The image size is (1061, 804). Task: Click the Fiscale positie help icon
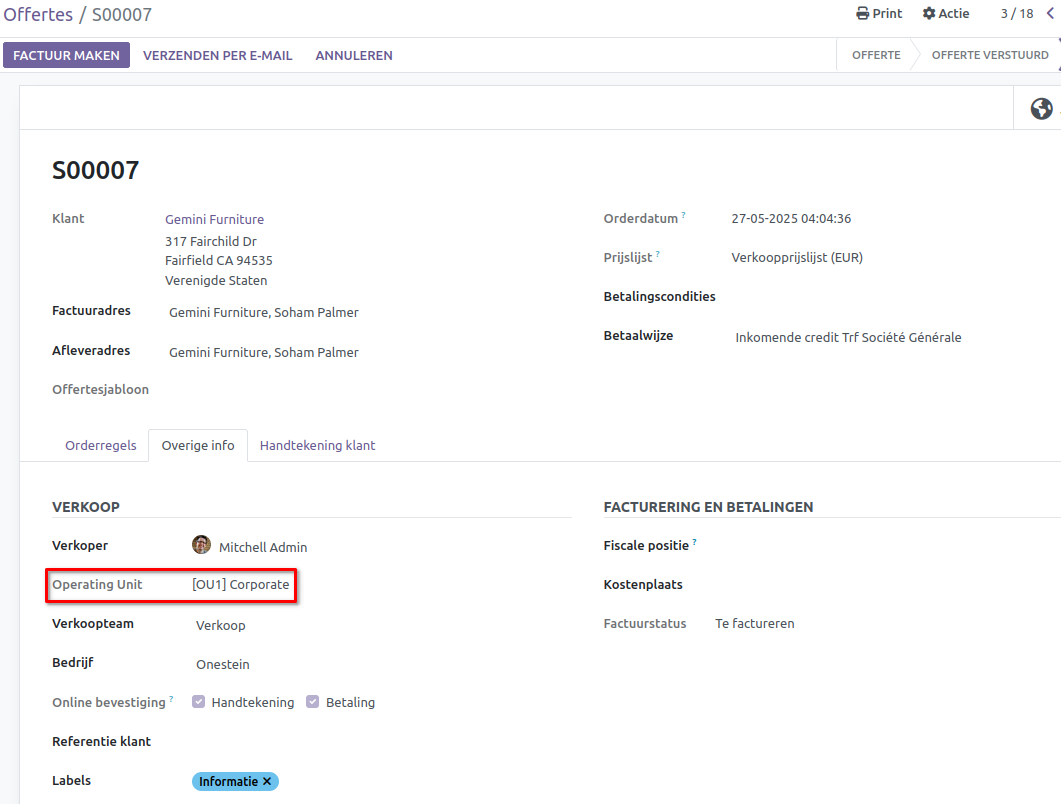point(694,543)
